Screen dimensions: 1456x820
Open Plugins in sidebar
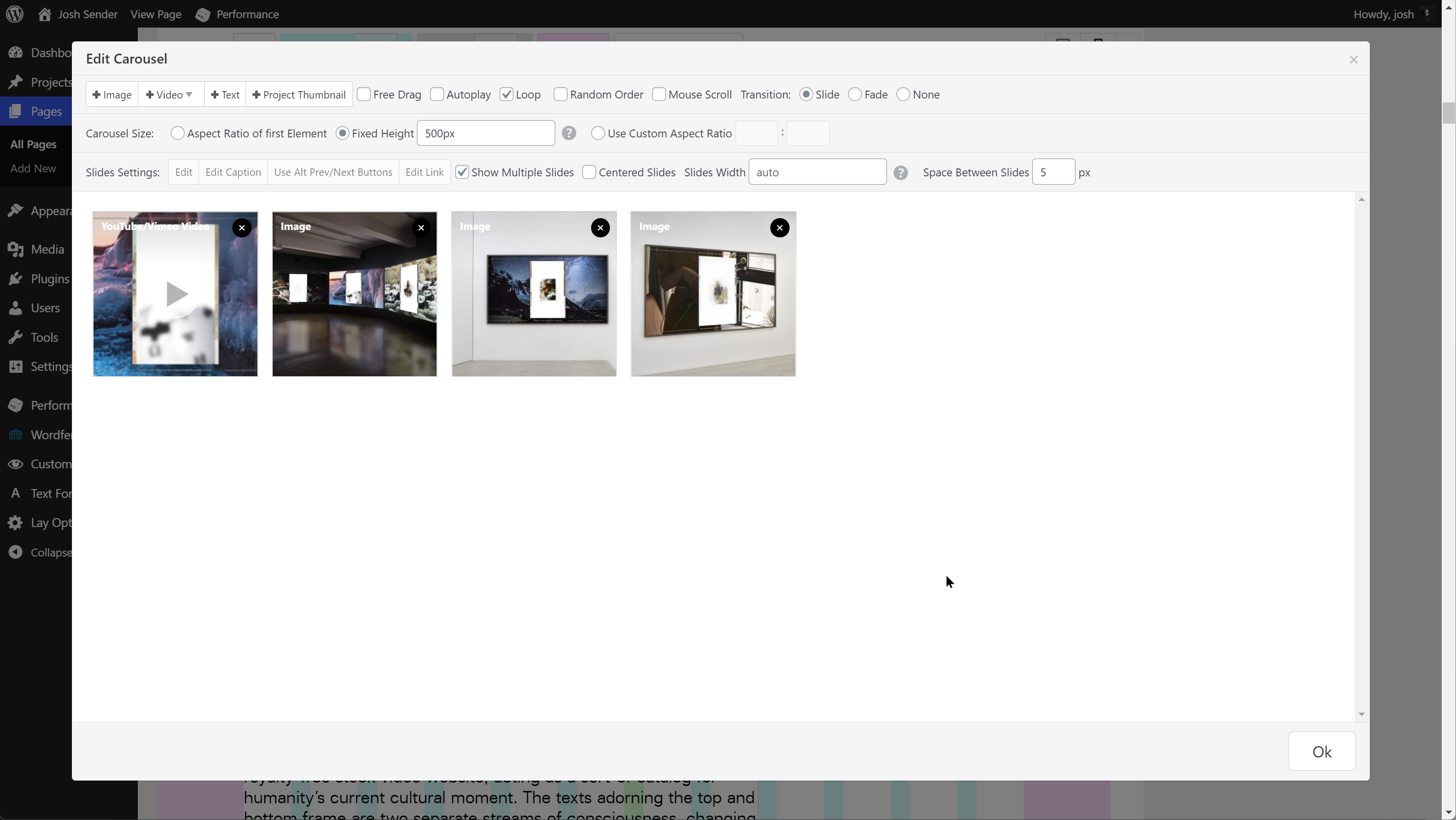(49, 279)
